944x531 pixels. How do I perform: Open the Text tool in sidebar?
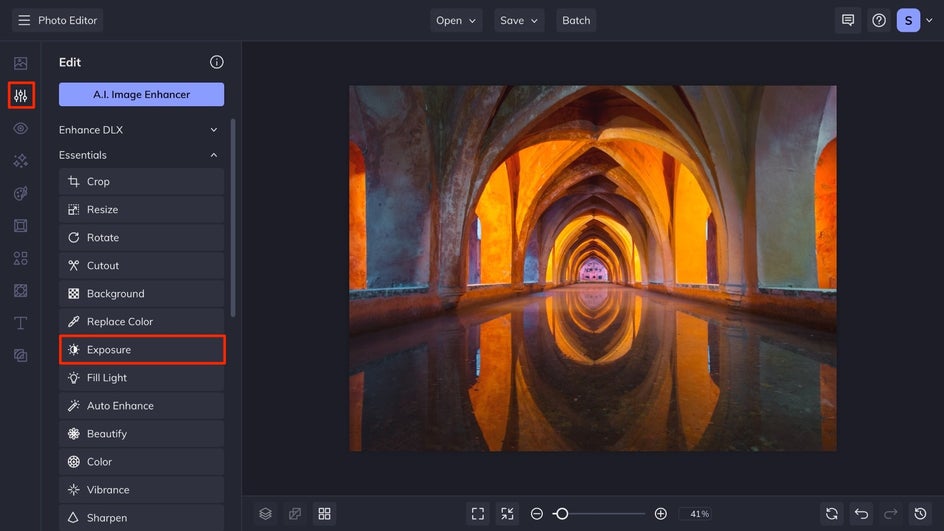click(20, 323)
